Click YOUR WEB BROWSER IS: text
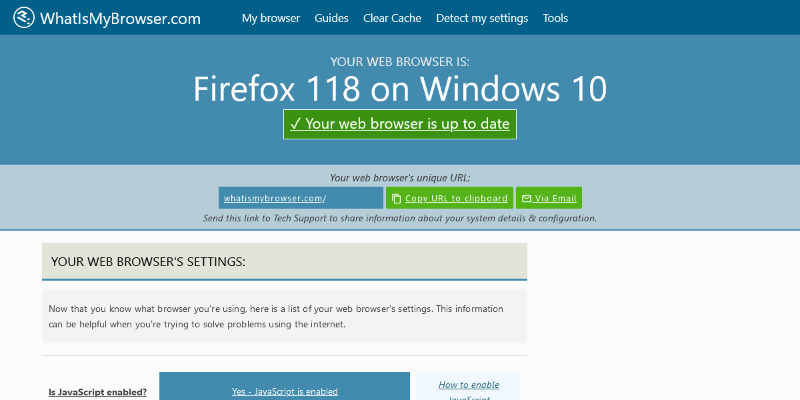The image size is (800, 400). tap(400, 62)
